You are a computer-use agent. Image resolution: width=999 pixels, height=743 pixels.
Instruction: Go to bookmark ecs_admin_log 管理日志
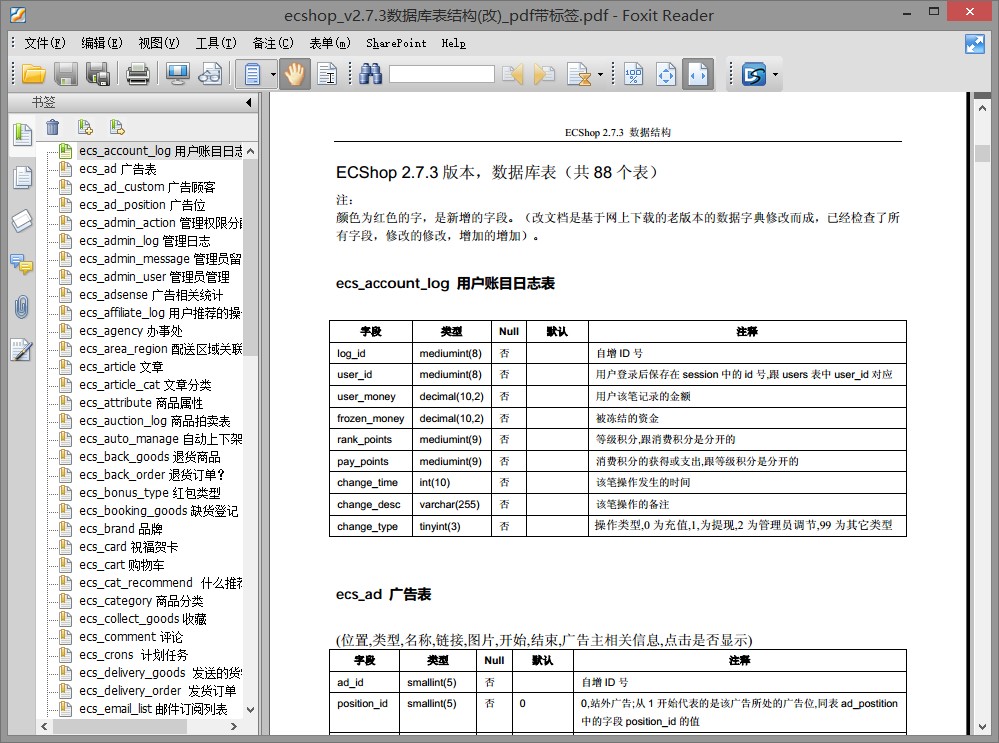145,241
